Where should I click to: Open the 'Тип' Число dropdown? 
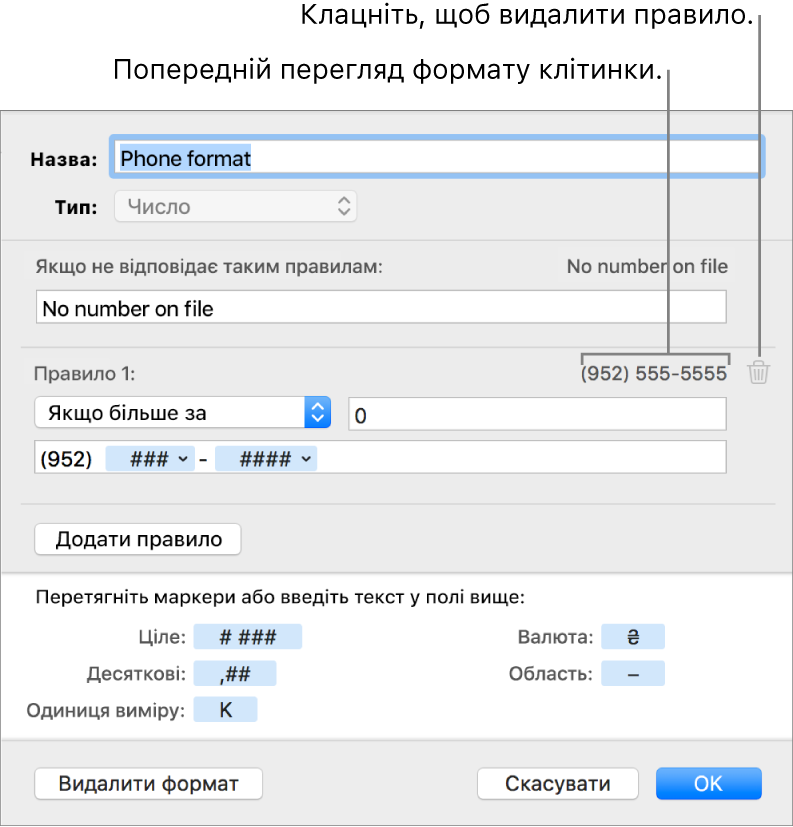click(236, 207)
